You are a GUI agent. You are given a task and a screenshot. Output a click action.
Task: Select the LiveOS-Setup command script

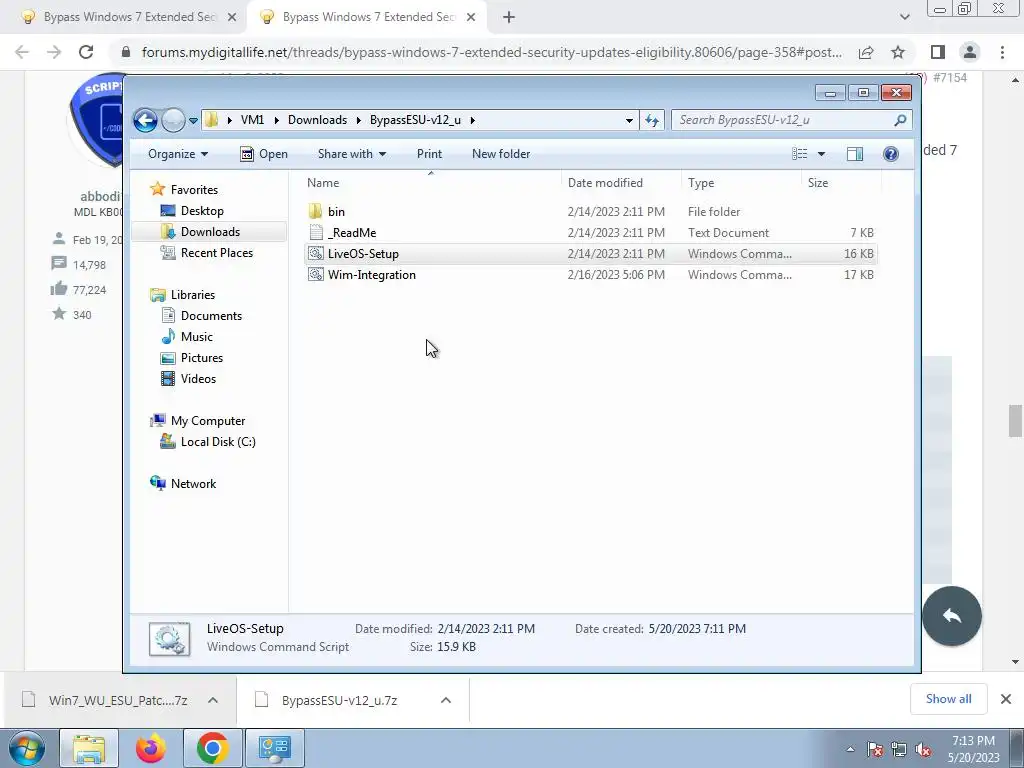coord(591,253)
